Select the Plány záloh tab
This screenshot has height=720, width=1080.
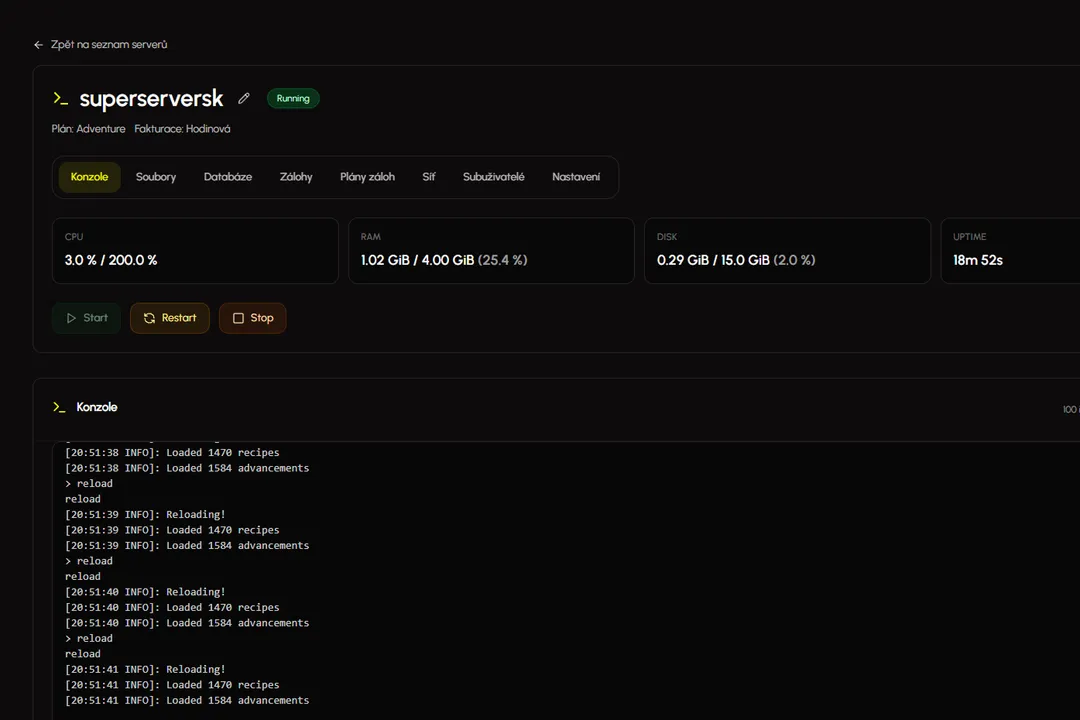click(367, 177)
